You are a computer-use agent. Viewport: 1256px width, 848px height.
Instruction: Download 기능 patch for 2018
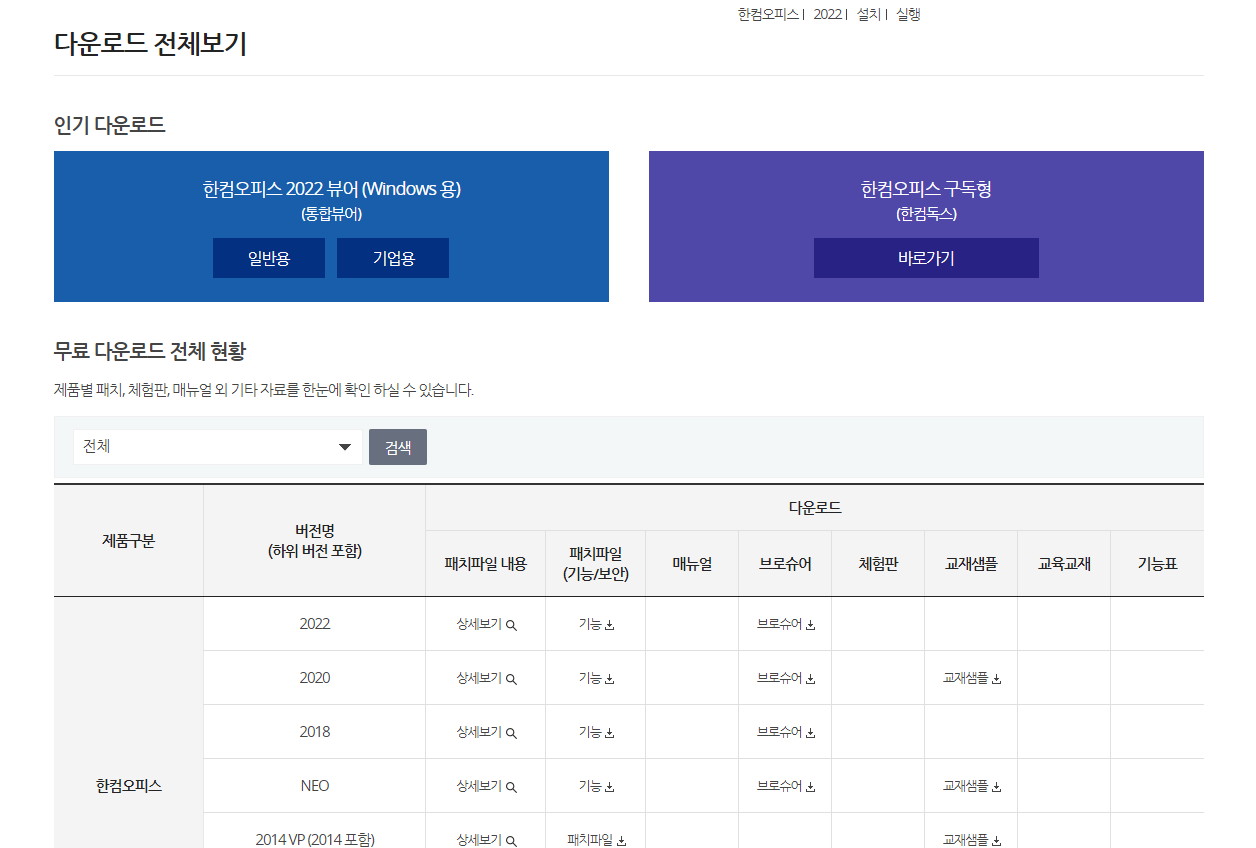(596, 732)
